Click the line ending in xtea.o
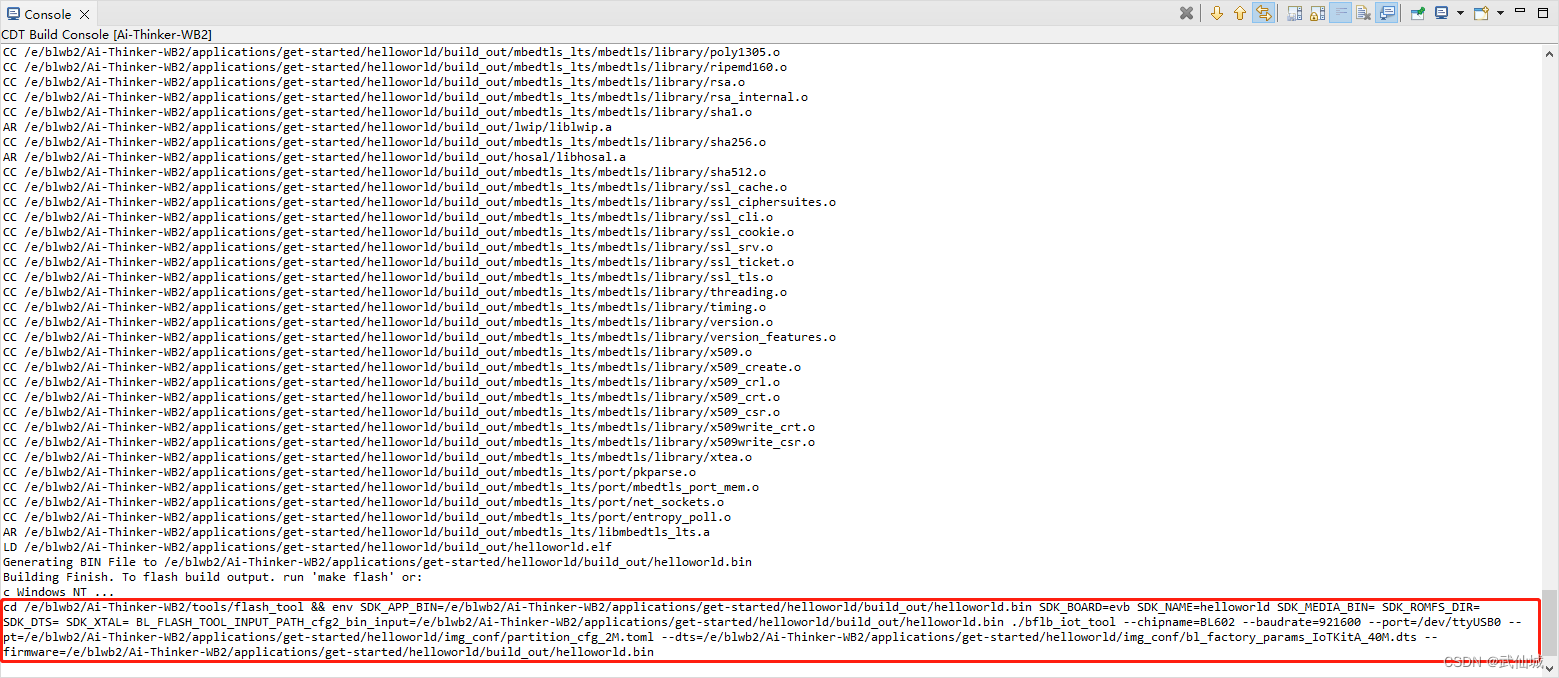1559x678 pixels. point(377,457)
